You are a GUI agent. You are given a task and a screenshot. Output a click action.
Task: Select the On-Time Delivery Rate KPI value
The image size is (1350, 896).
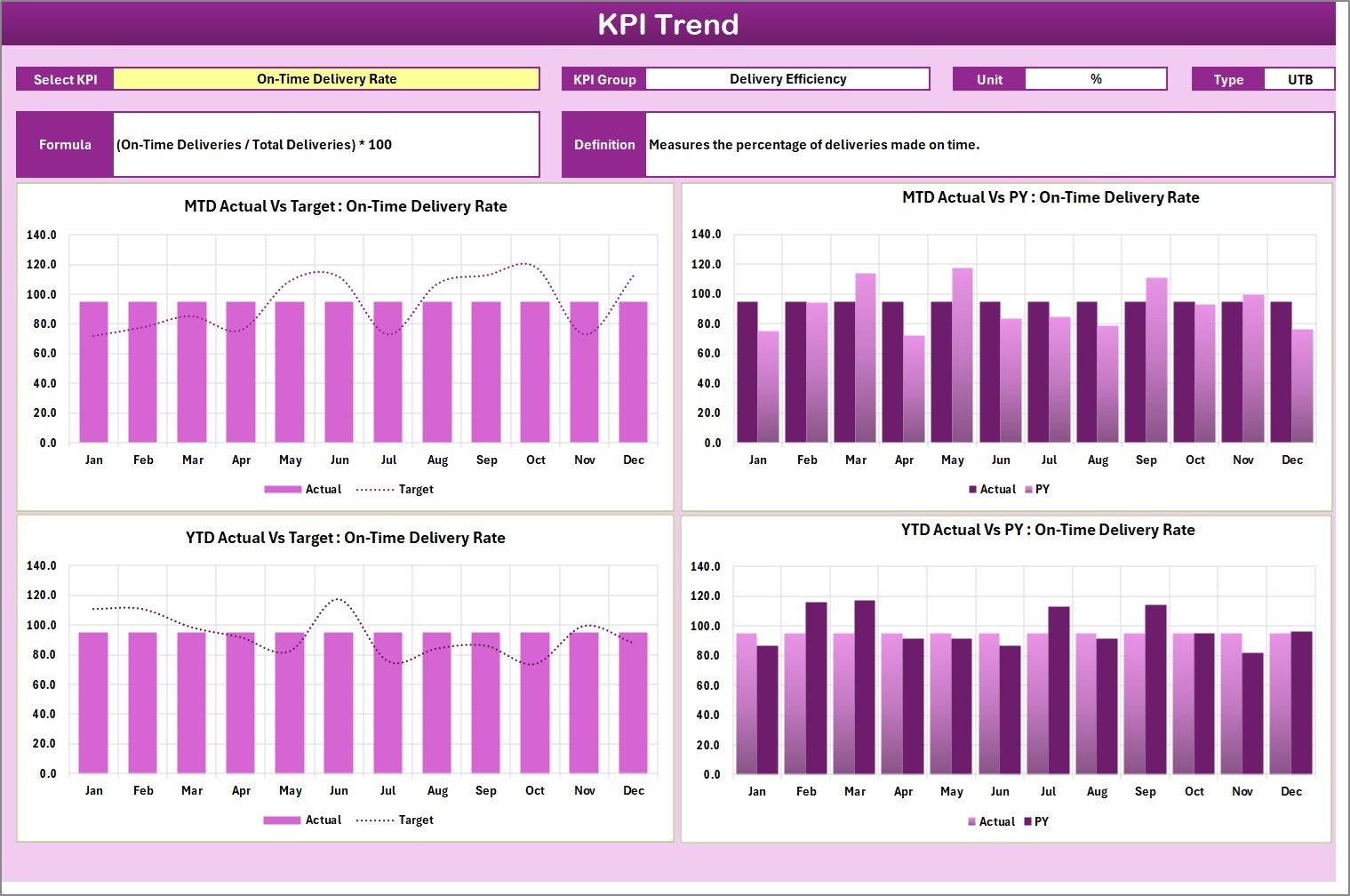coord(328,78)
